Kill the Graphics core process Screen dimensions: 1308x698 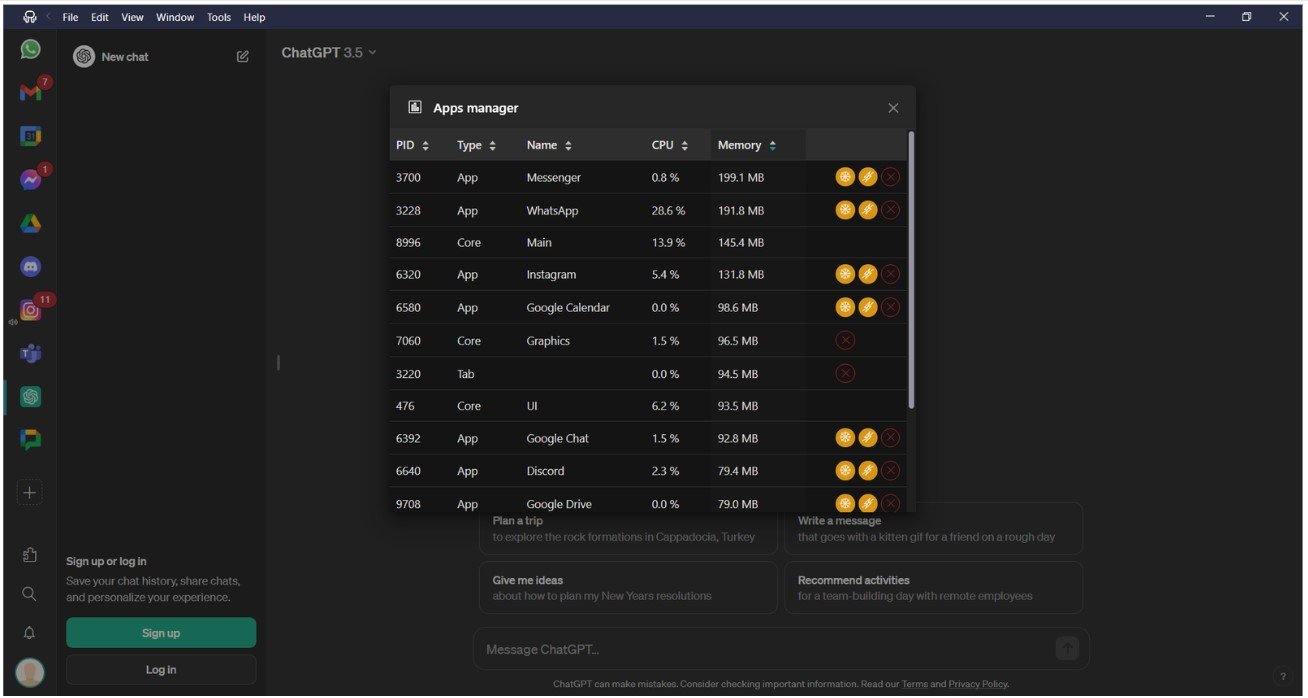[x=845, y=341]
